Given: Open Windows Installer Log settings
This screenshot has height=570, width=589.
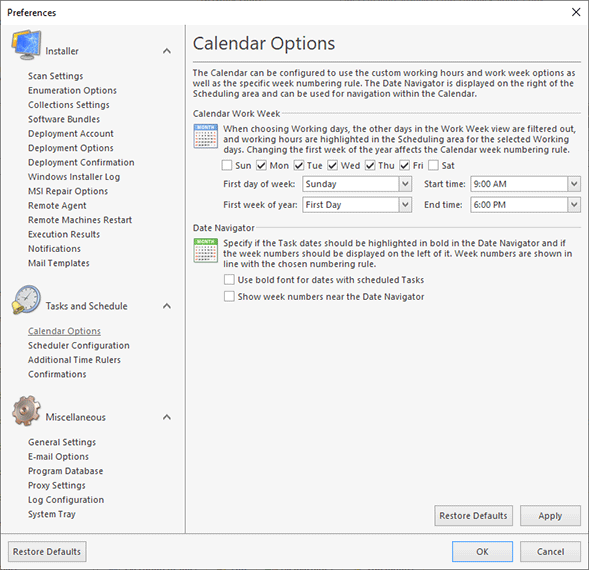Looking at the screenshot, I should (x=74, y=177).
